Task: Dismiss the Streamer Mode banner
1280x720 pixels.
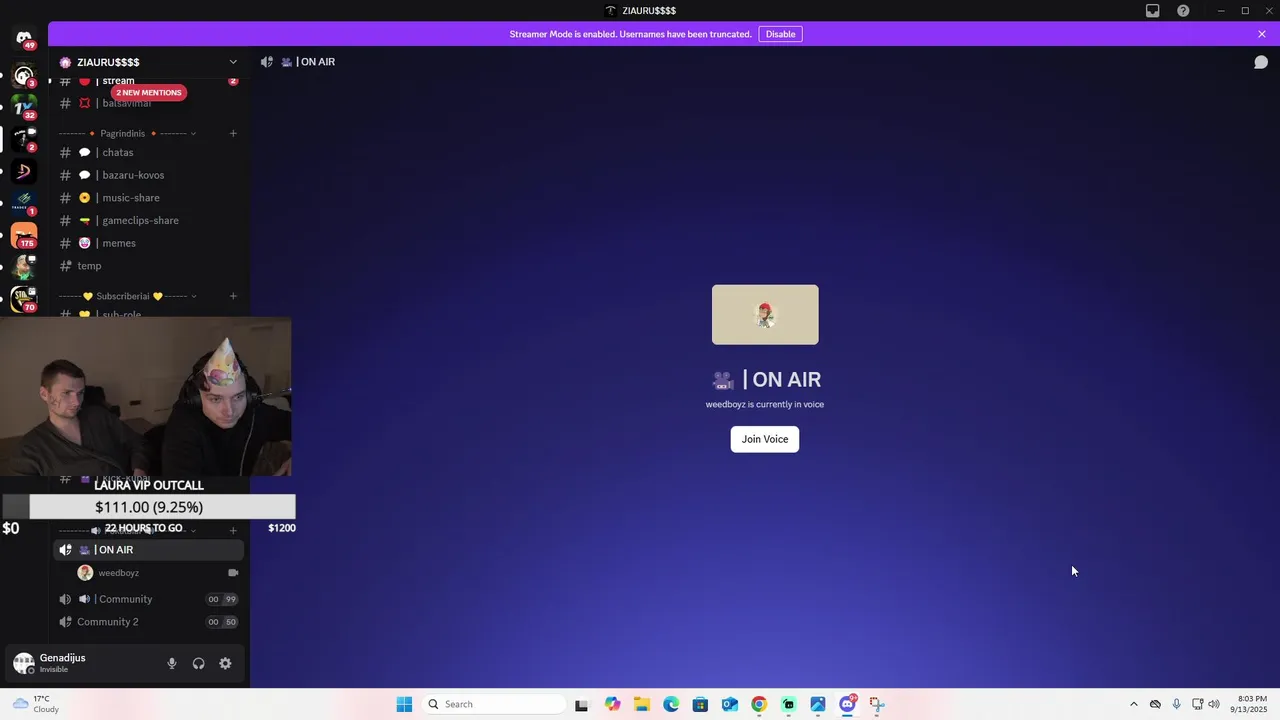Action: click(x=1262, y=34)
